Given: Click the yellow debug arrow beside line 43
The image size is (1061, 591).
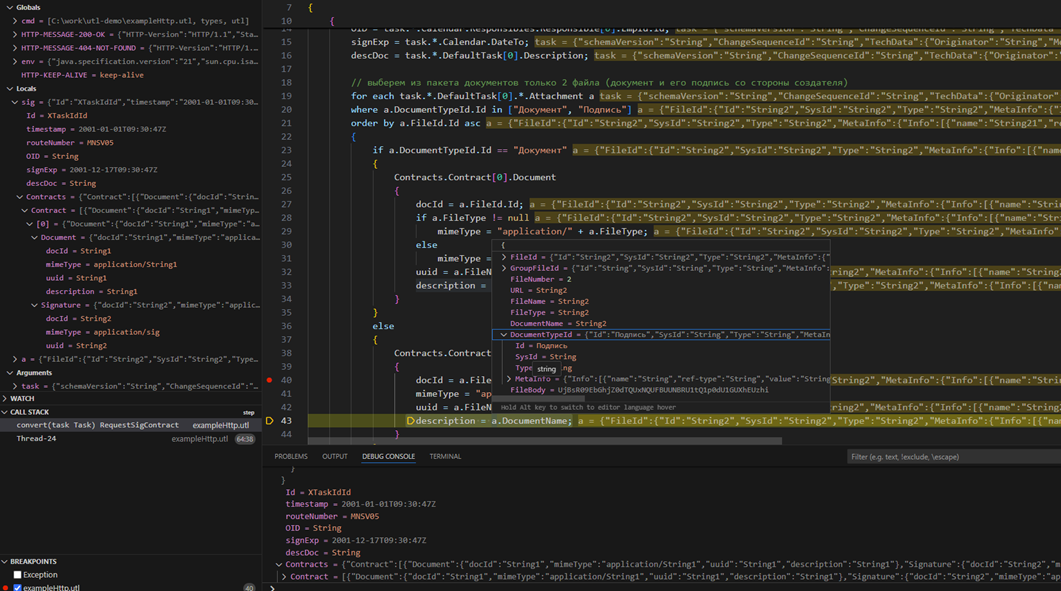Looking at the screenshot, I should [269, 421].
